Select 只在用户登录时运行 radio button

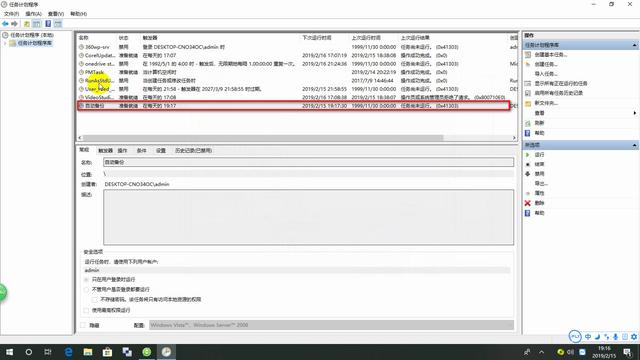click(x=86, y=280)
